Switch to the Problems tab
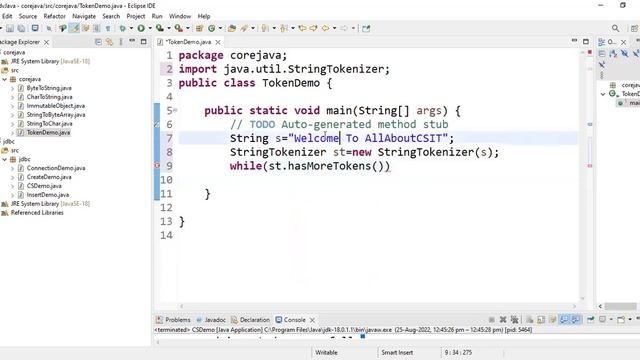Viewport: 640px width, 360px height. pyautogui.click(x=173, y=320)
